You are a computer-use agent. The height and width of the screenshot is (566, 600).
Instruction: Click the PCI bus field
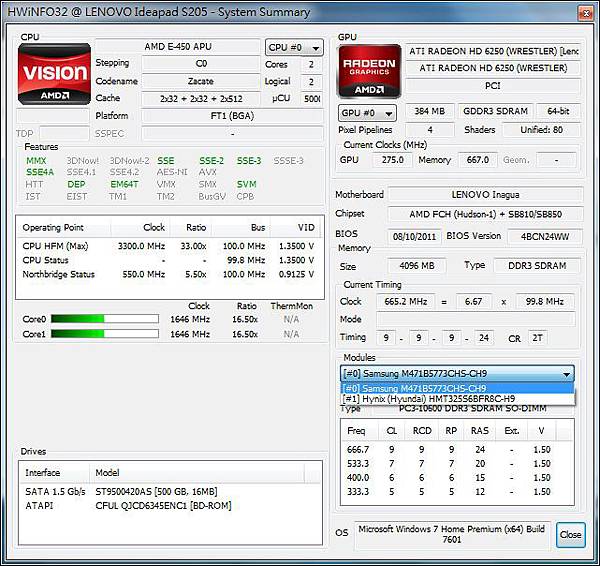pyautogui.click(x=493, y=86)
